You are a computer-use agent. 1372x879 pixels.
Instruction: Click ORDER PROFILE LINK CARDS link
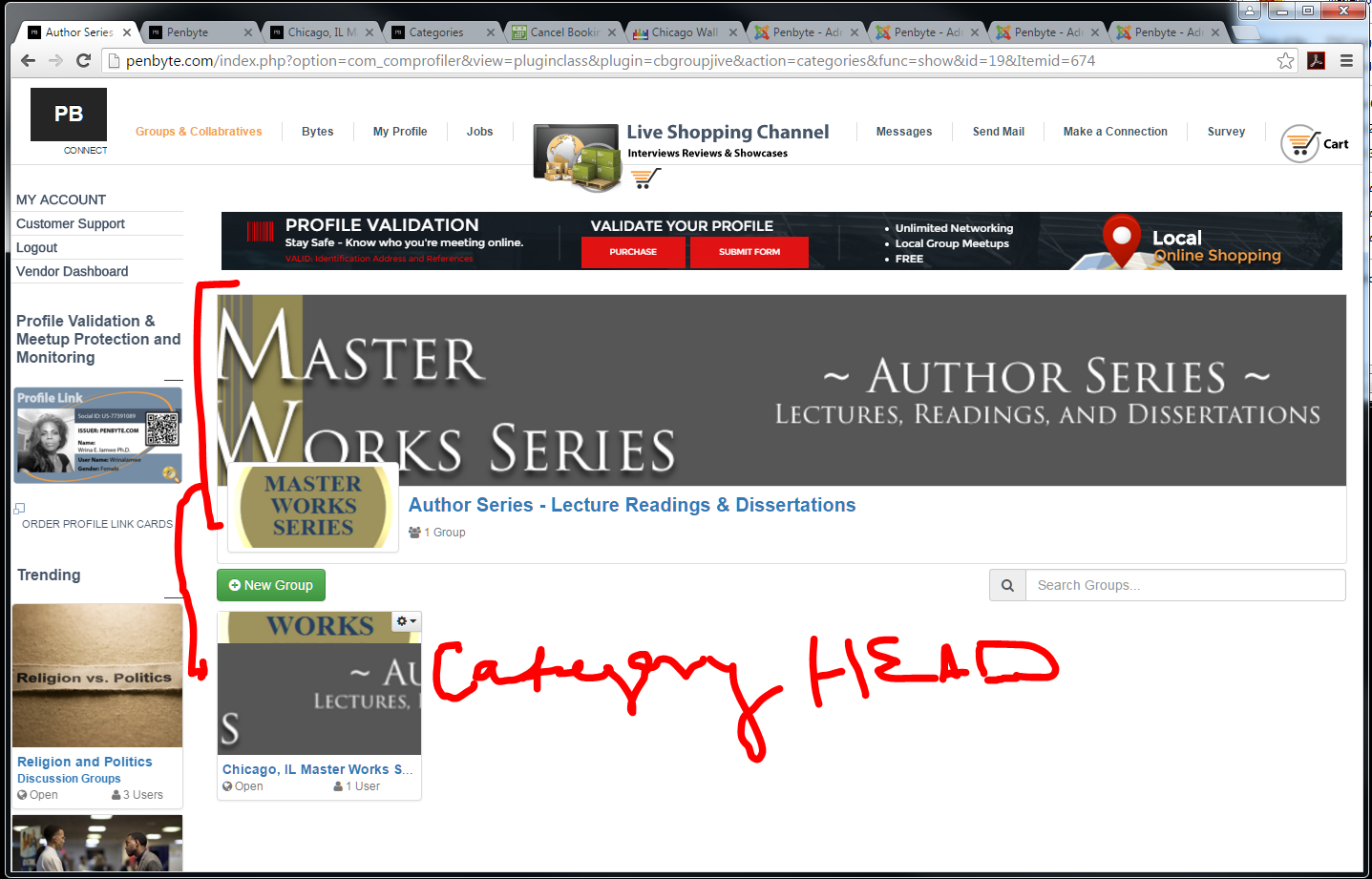pyautogui.click(x=97, y=524)
